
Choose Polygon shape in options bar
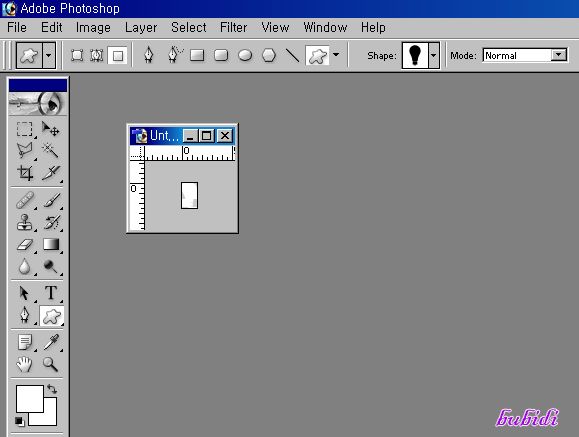(269, 55)
